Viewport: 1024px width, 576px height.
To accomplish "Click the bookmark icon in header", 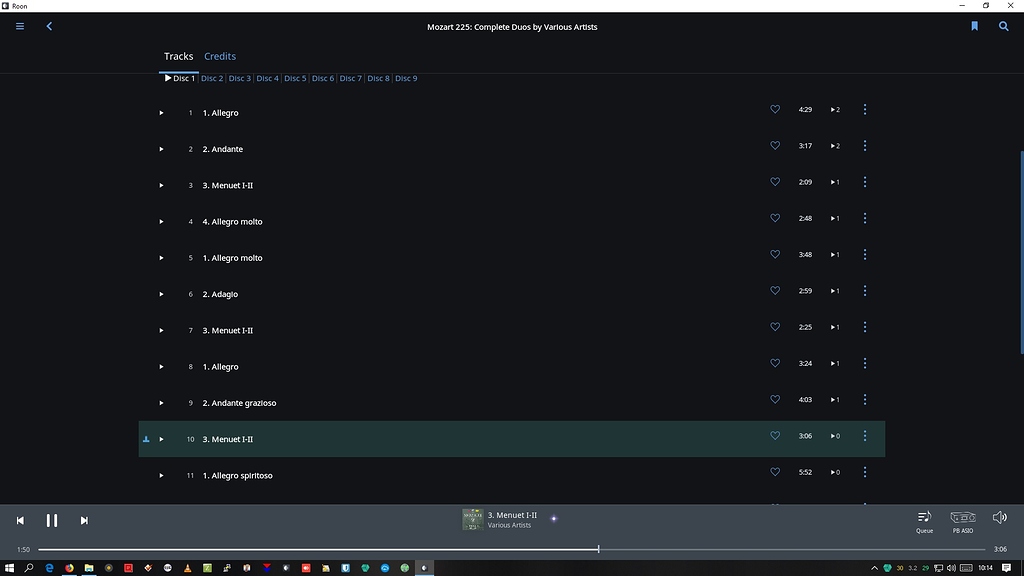I will (x=974, y=27).
